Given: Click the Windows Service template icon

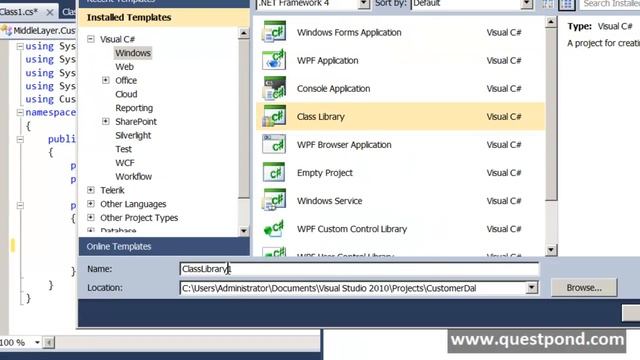Looking at the screenshot, I should click(x=274, y=200).
